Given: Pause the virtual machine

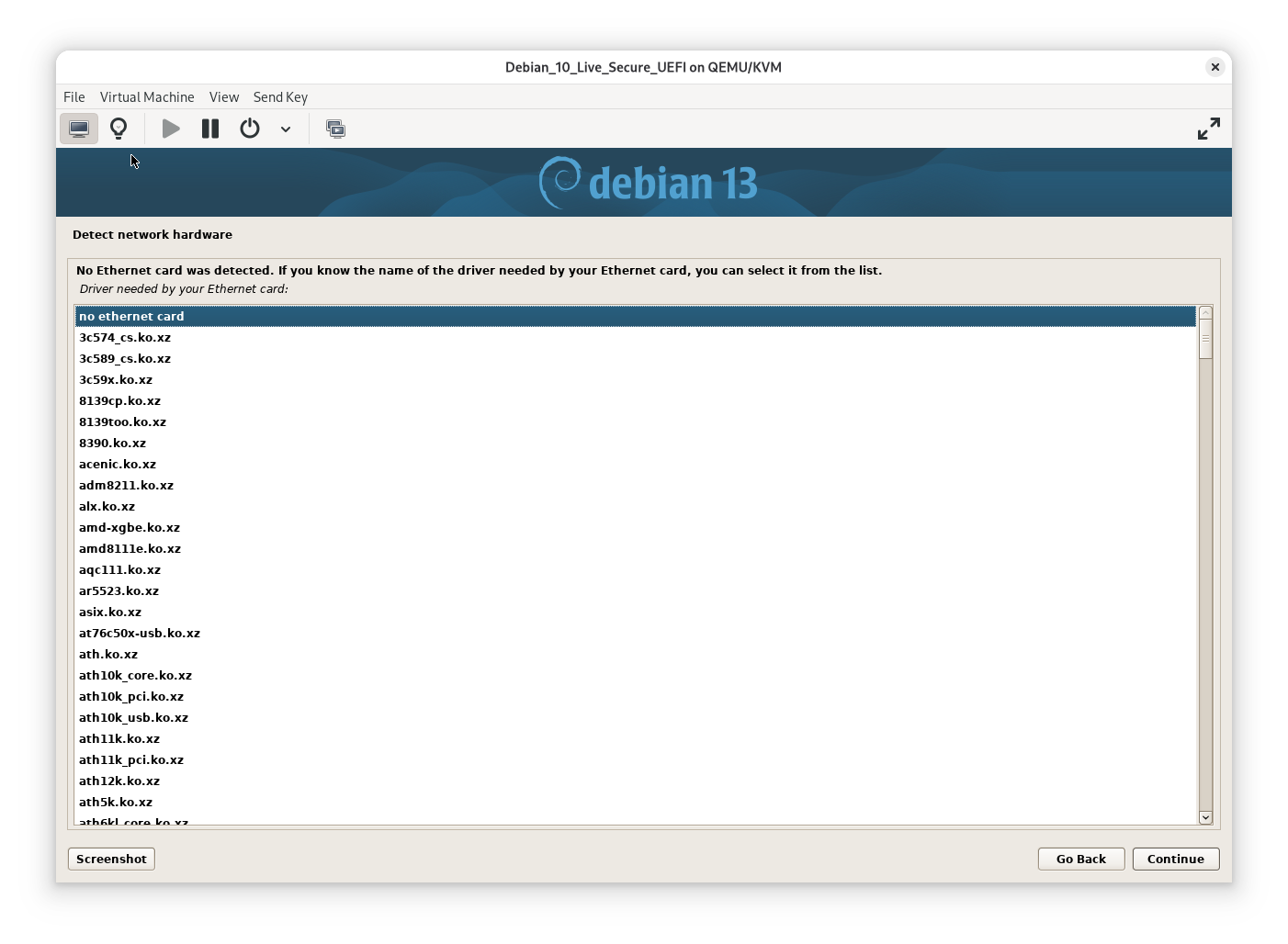Looking at the screenshot, I should [x=210, y=129].
